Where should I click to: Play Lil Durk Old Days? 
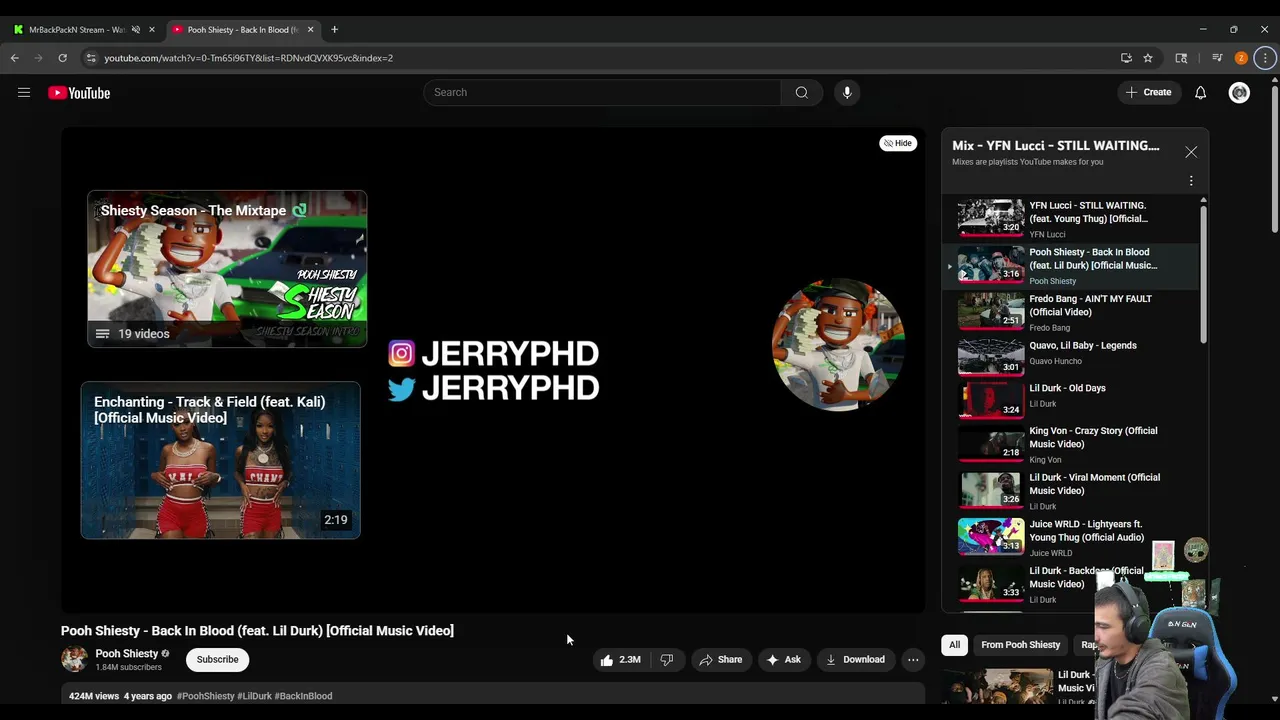click(x=1070, y=398)
